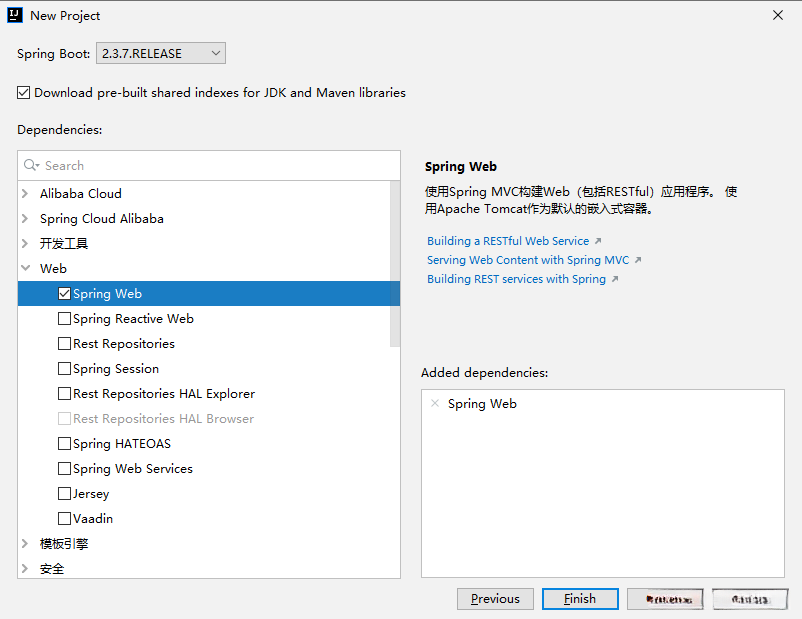Select the Vaadin dependency row
The image size is (802, 619).
click(x=93, y=519)
